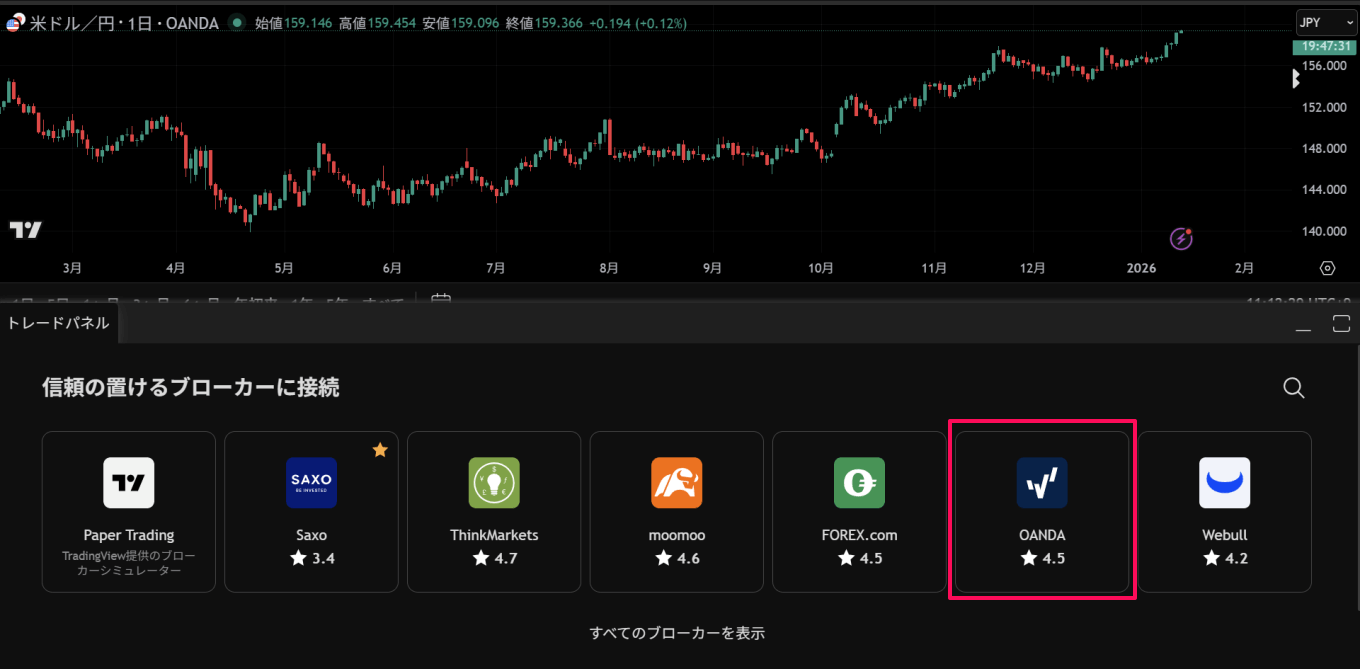Open chart settings via the gear icon
The image size is (1360, 669).
(1327, 268)
